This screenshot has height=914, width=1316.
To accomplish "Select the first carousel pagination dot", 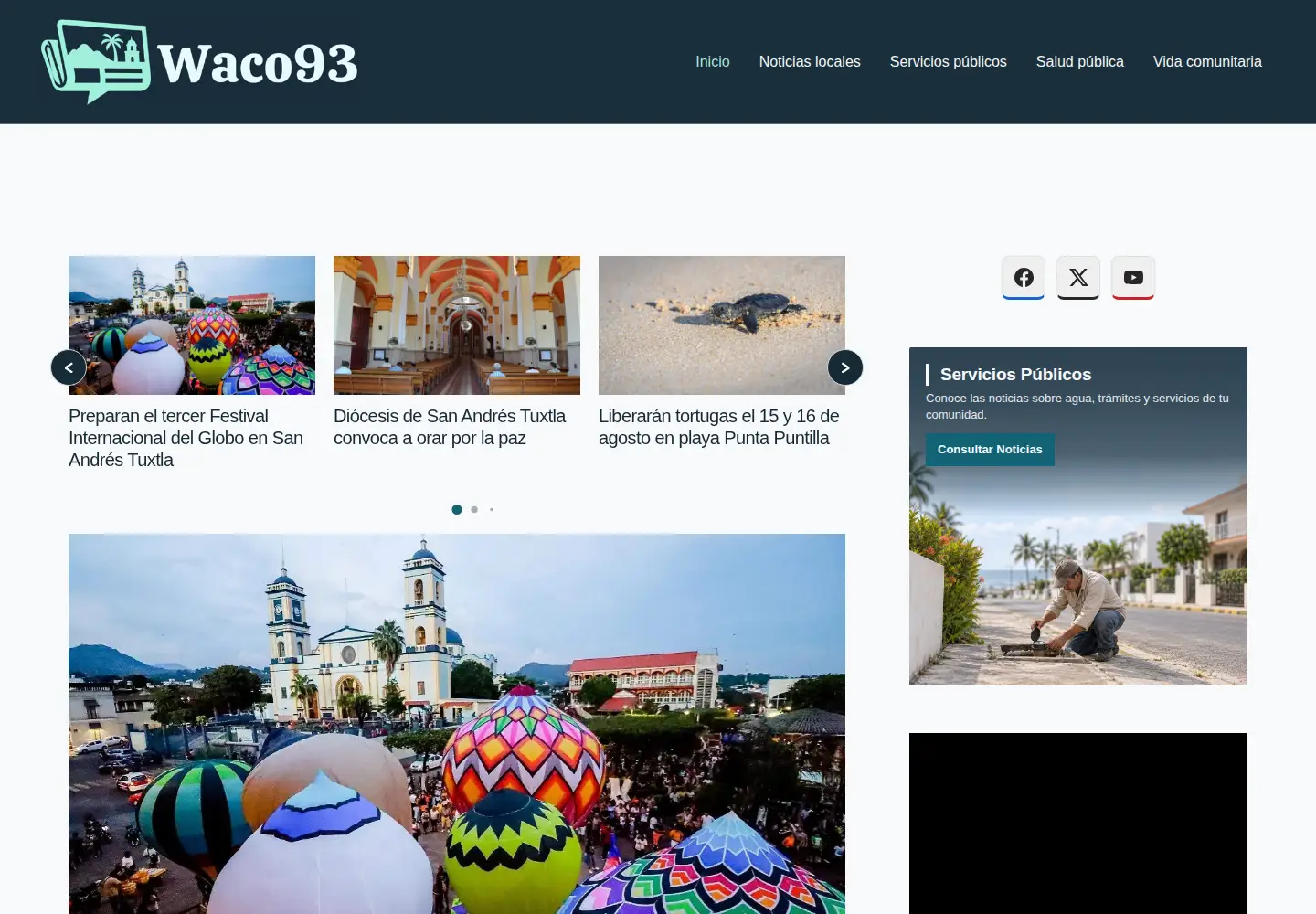I will coord(457,509).
